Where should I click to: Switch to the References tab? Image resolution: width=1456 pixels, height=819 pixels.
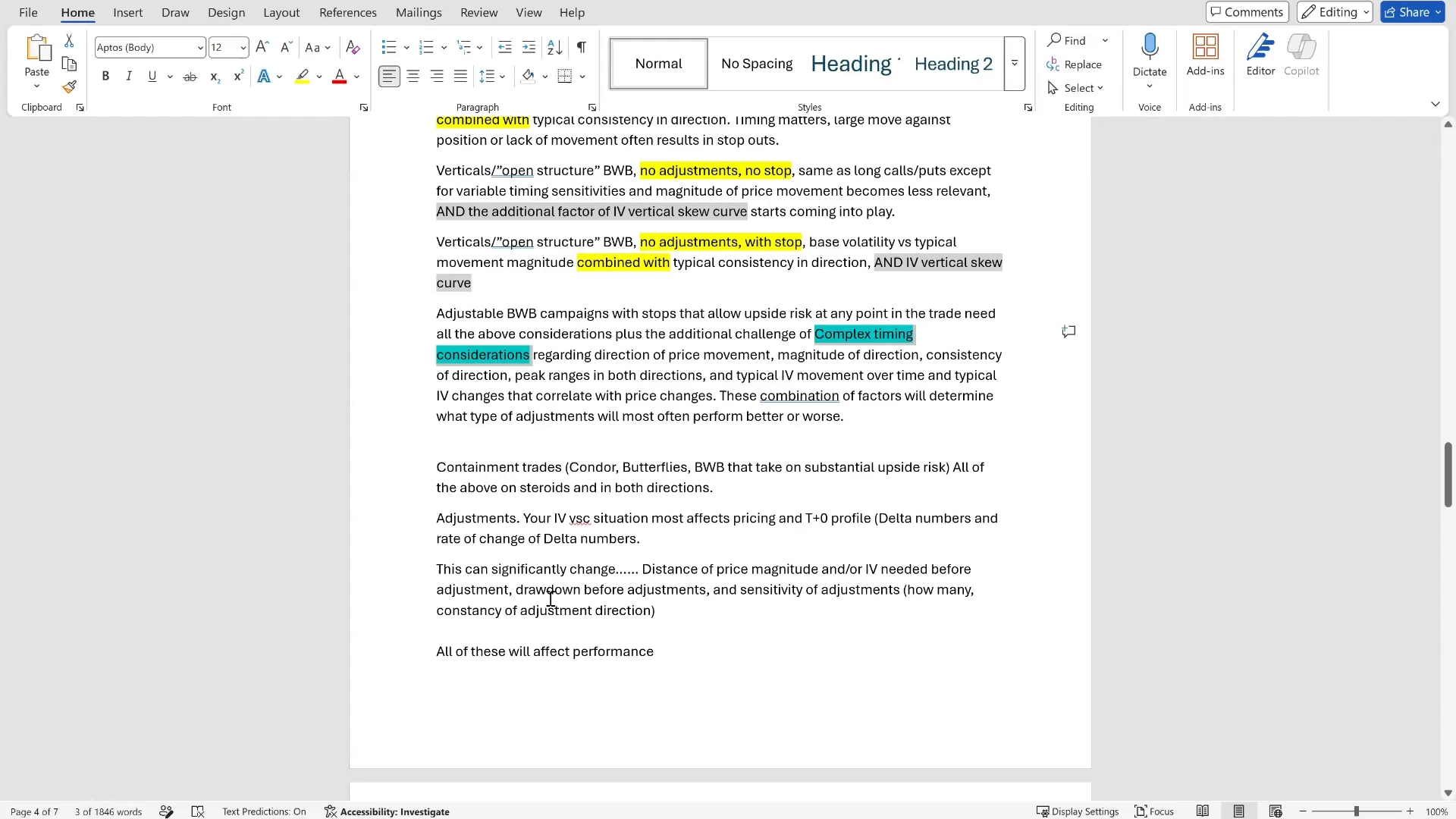[348, 13]
